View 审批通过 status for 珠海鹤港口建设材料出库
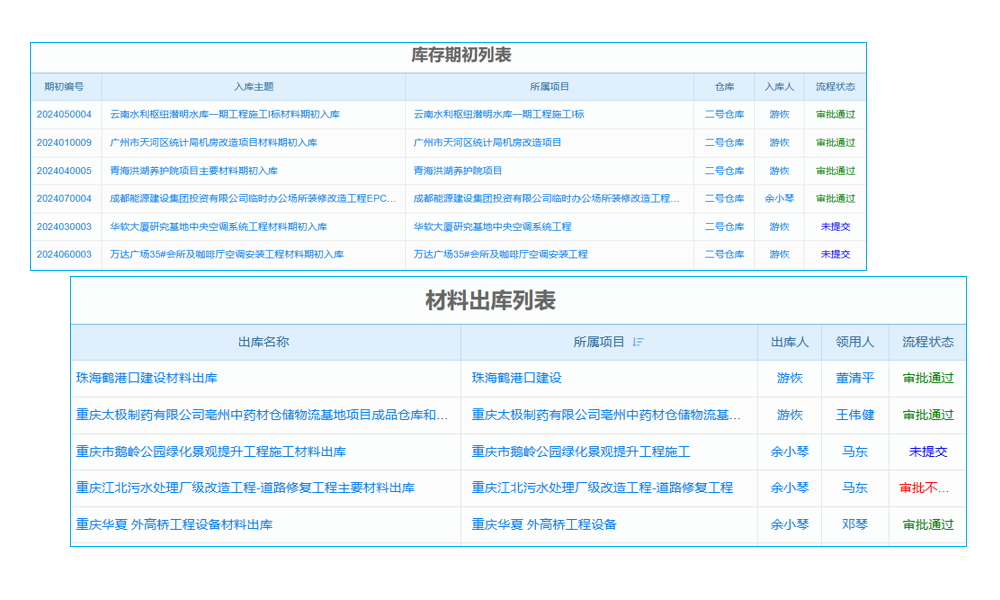Image resolution: width=1000 pixels, height=600 pixels. pos(927,378)
